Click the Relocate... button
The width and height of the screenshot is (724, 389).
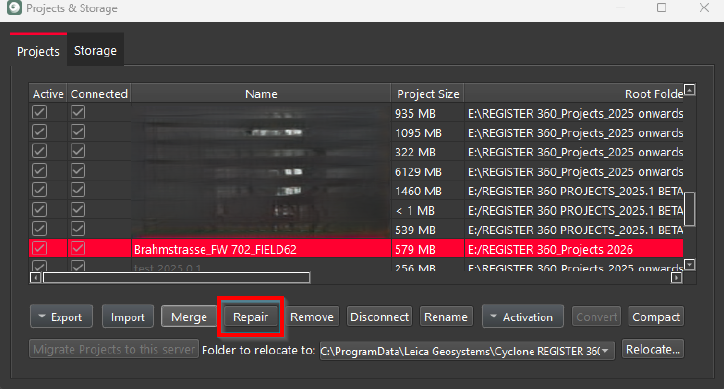[653, 350]
